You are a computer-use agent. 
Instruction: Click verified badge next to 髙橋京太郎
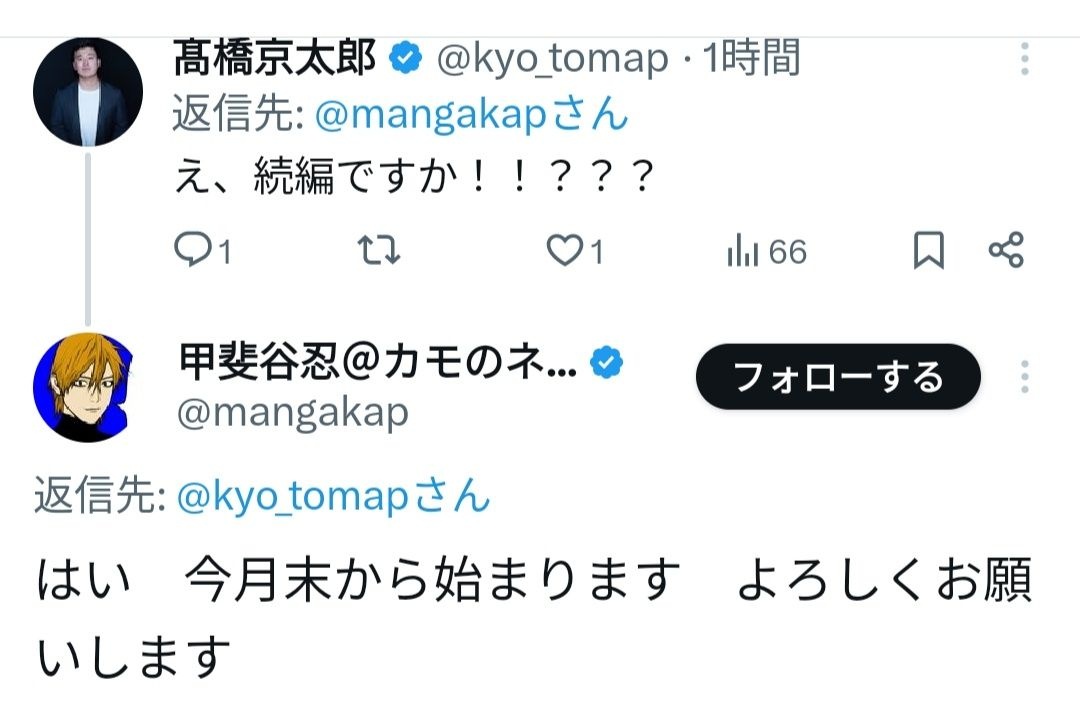tap(405, 59)
